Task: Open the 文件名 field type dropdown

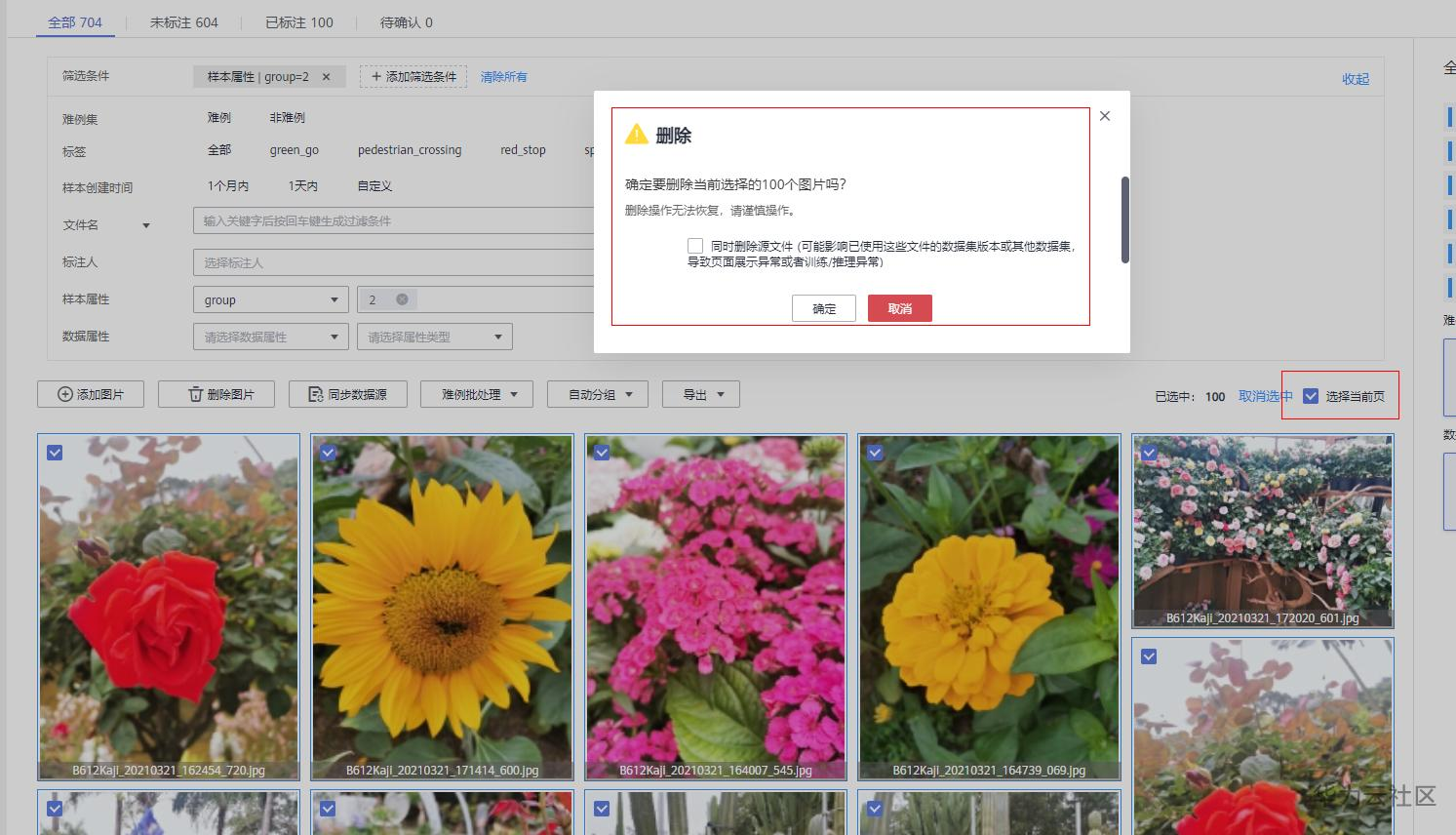Action: (x=146, y=225)
